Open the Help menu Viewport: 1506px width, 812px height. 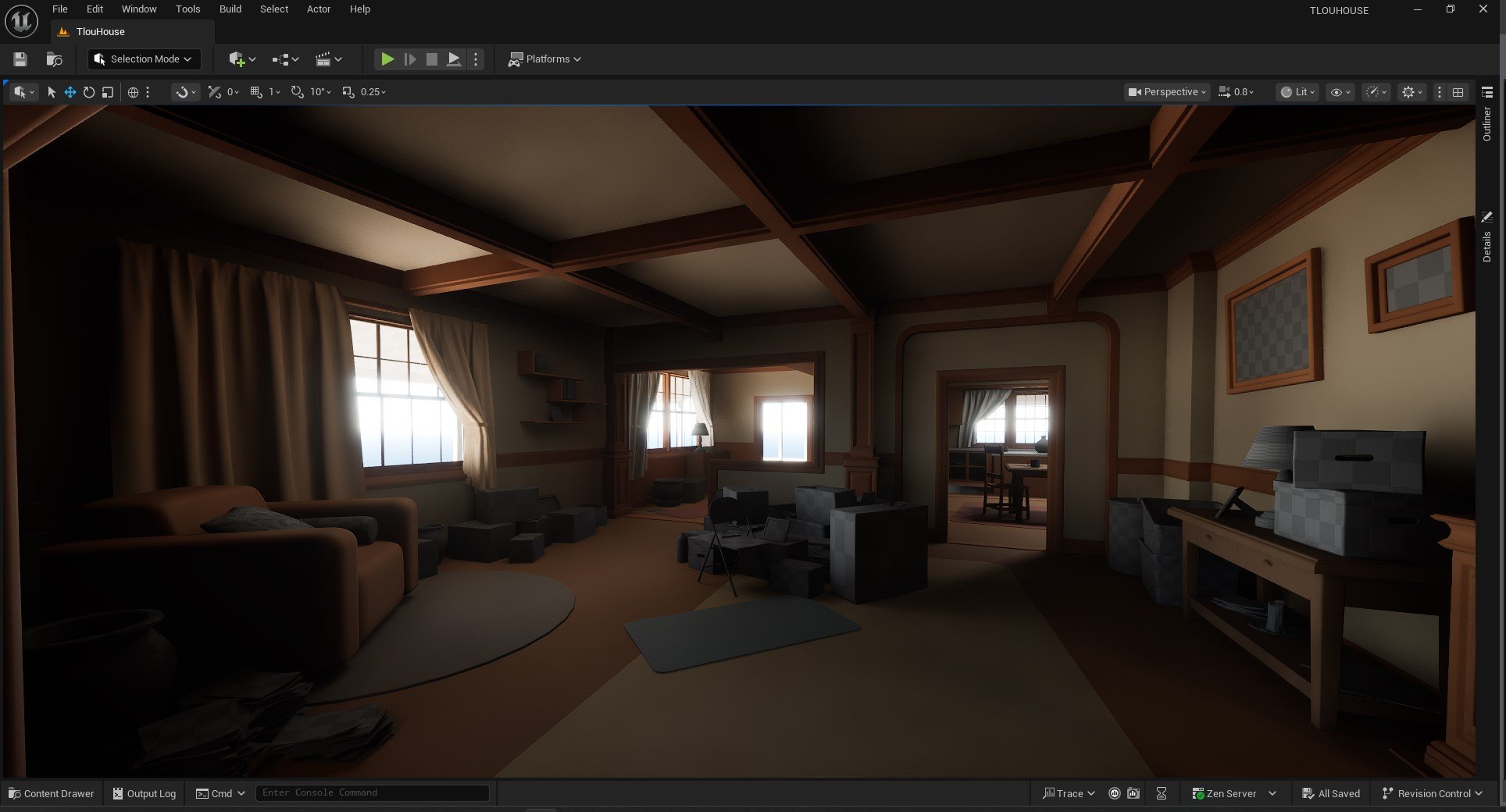(x=360, y=9)
